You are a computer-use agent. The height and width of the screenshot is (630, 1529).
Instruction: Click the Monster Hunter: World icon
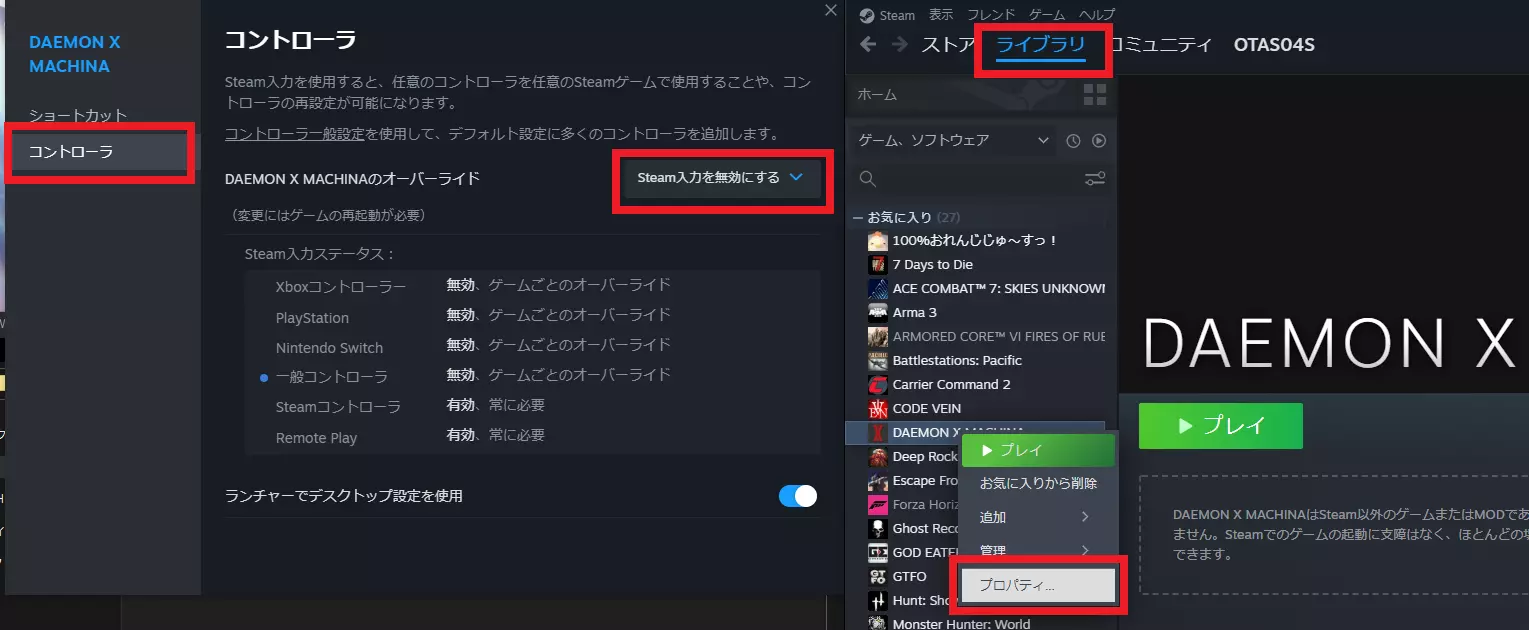[x=877, y=623]
